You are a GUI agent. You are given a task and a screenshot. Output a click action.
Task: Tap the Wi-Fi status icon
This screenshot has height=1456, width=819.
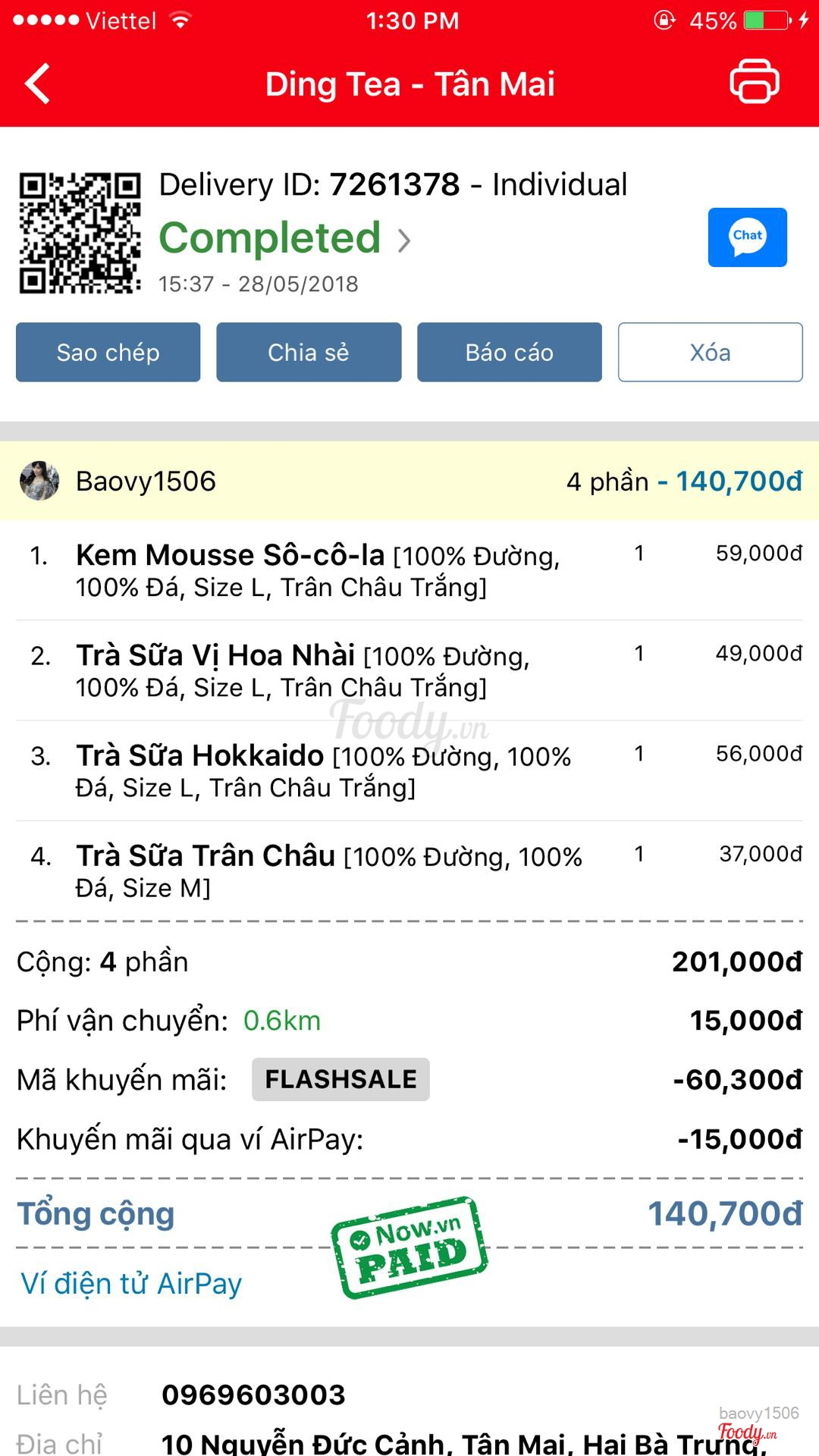(180, 20)
